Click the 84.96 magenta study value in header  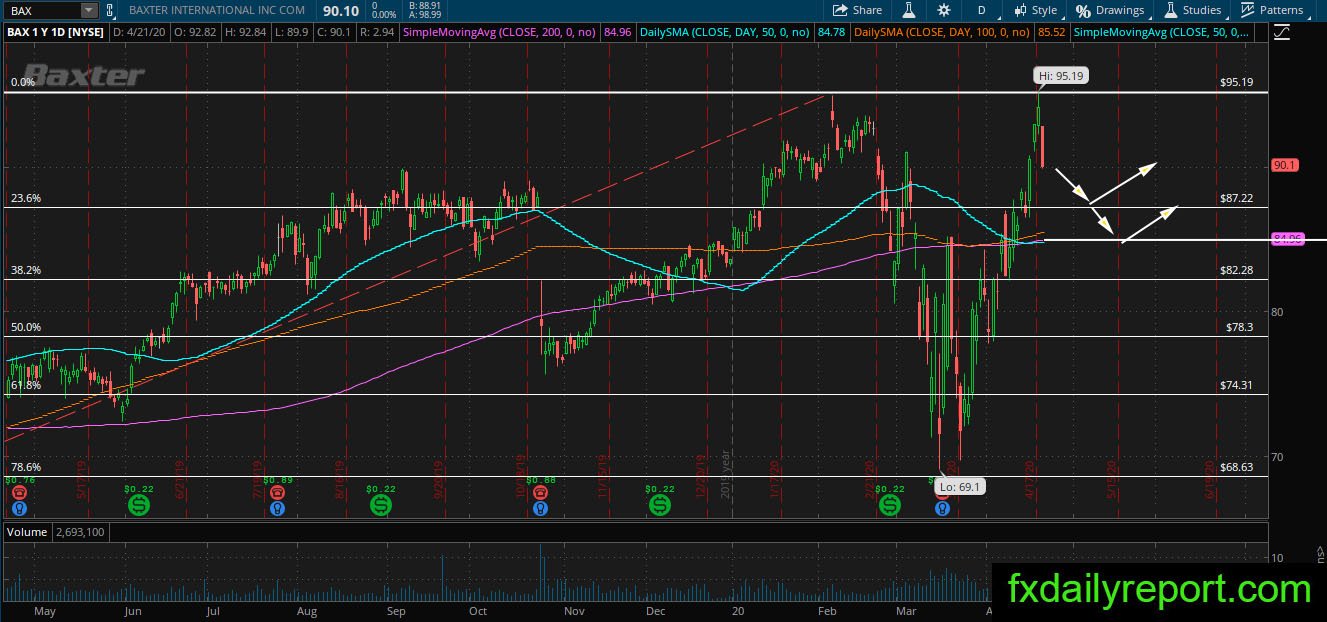tap(618, 32)
